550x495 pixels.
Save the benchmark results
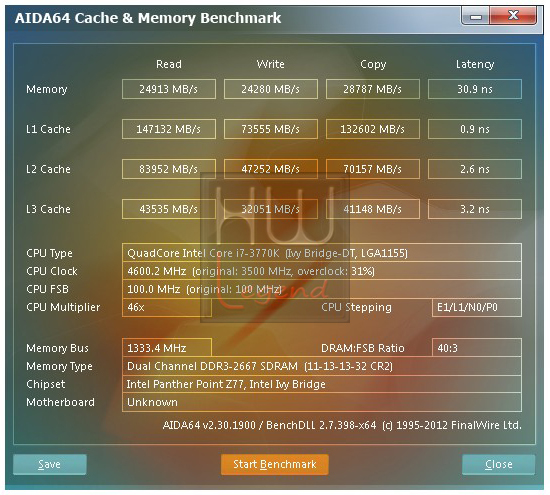click(x=49, y=464)
